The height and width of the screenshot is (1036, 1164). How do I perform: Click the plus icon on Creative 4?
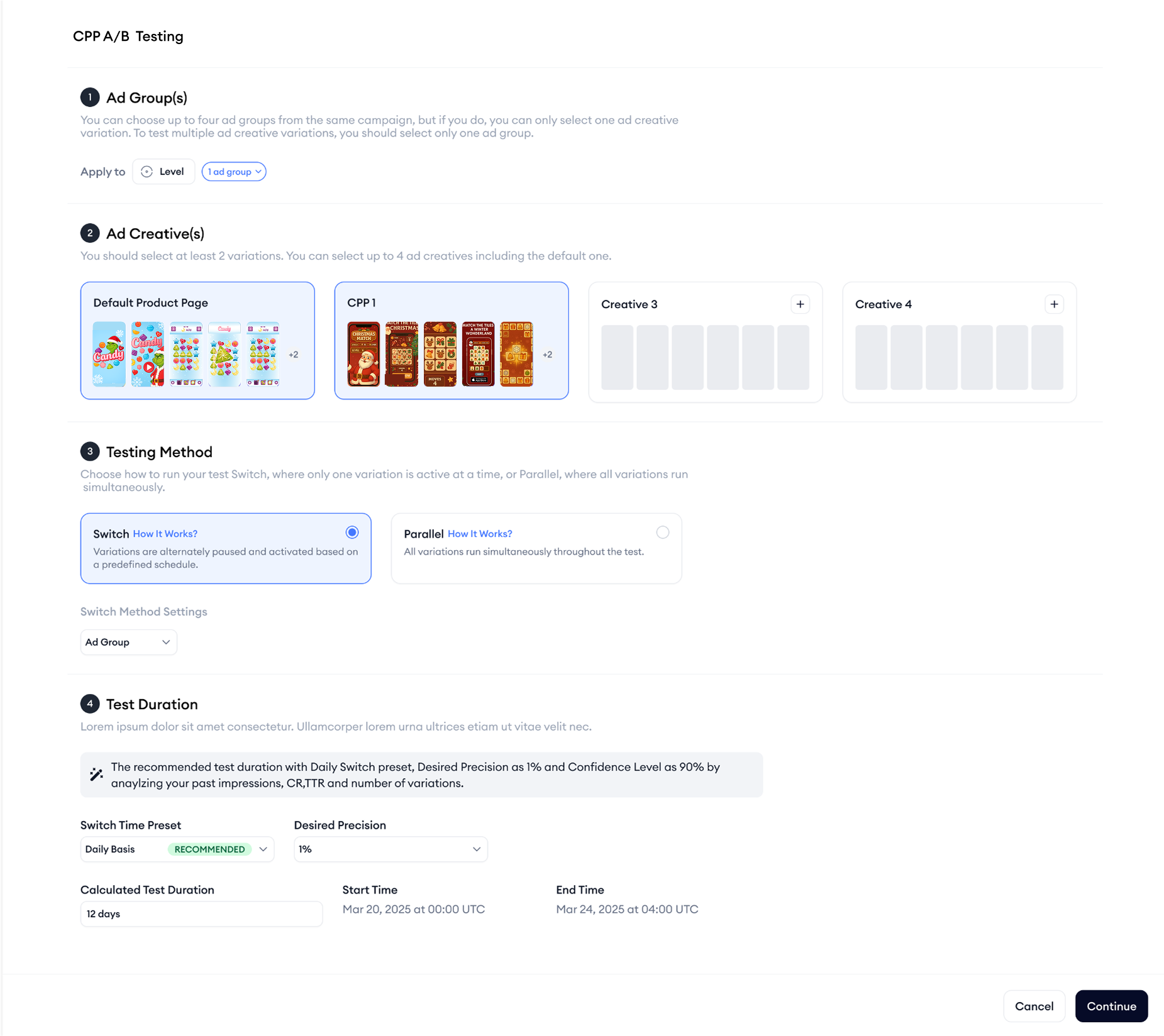click(1054, 304)
